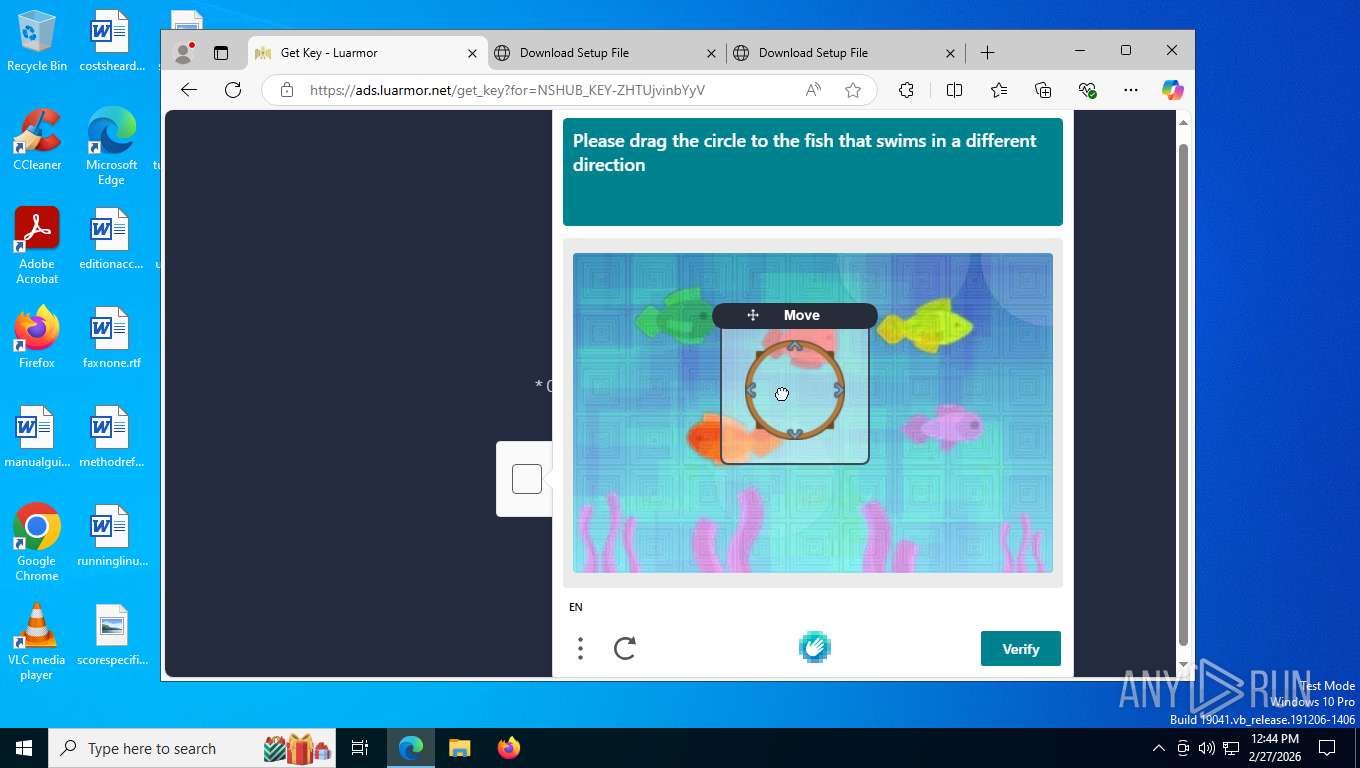Click the EN language label
This screenshot has height=768, width=1360.
(x=576, y=607)
